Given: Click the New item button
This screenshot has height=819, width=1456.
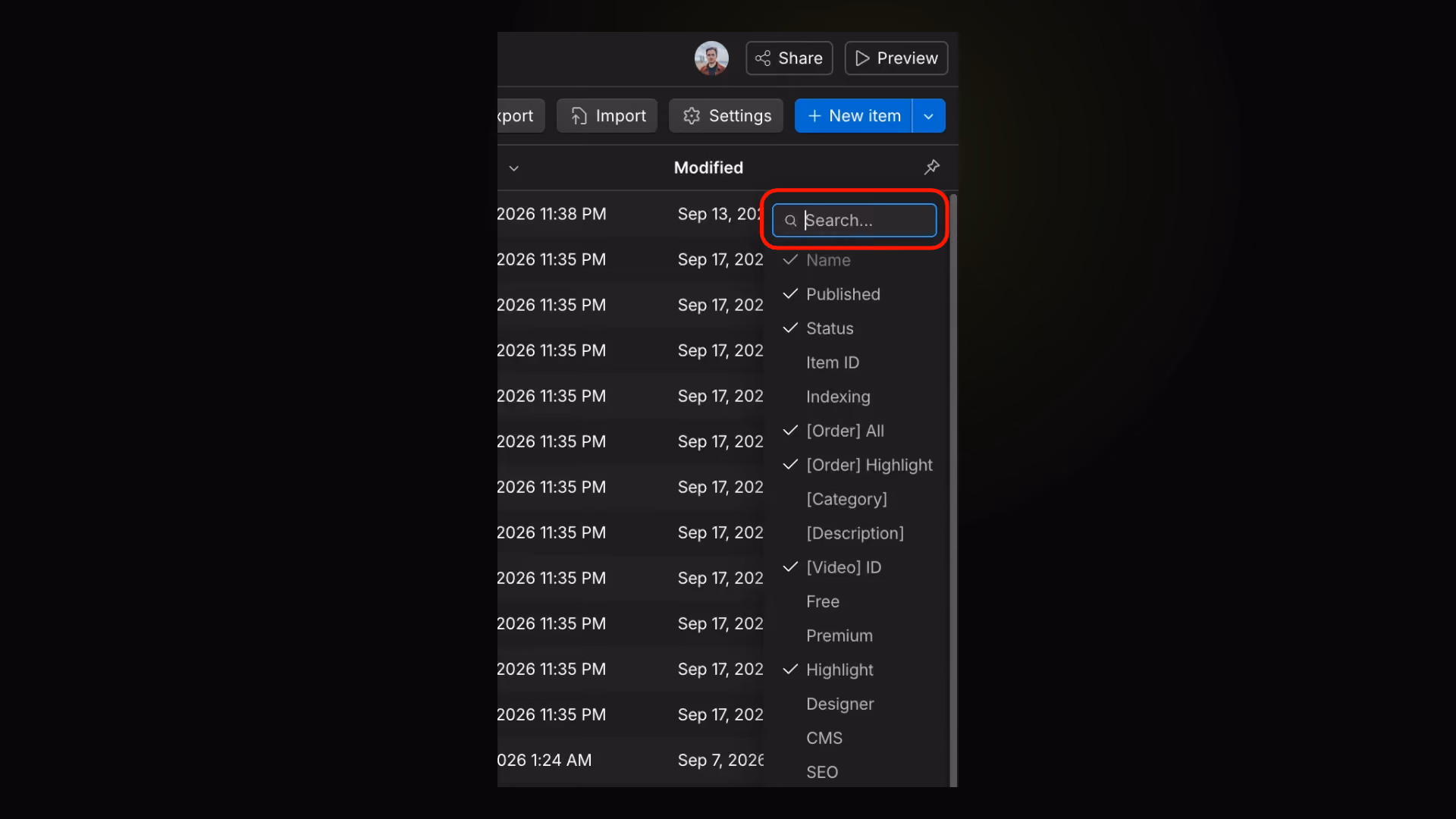Looking at the screenshot, I should (x=853, y=116).
